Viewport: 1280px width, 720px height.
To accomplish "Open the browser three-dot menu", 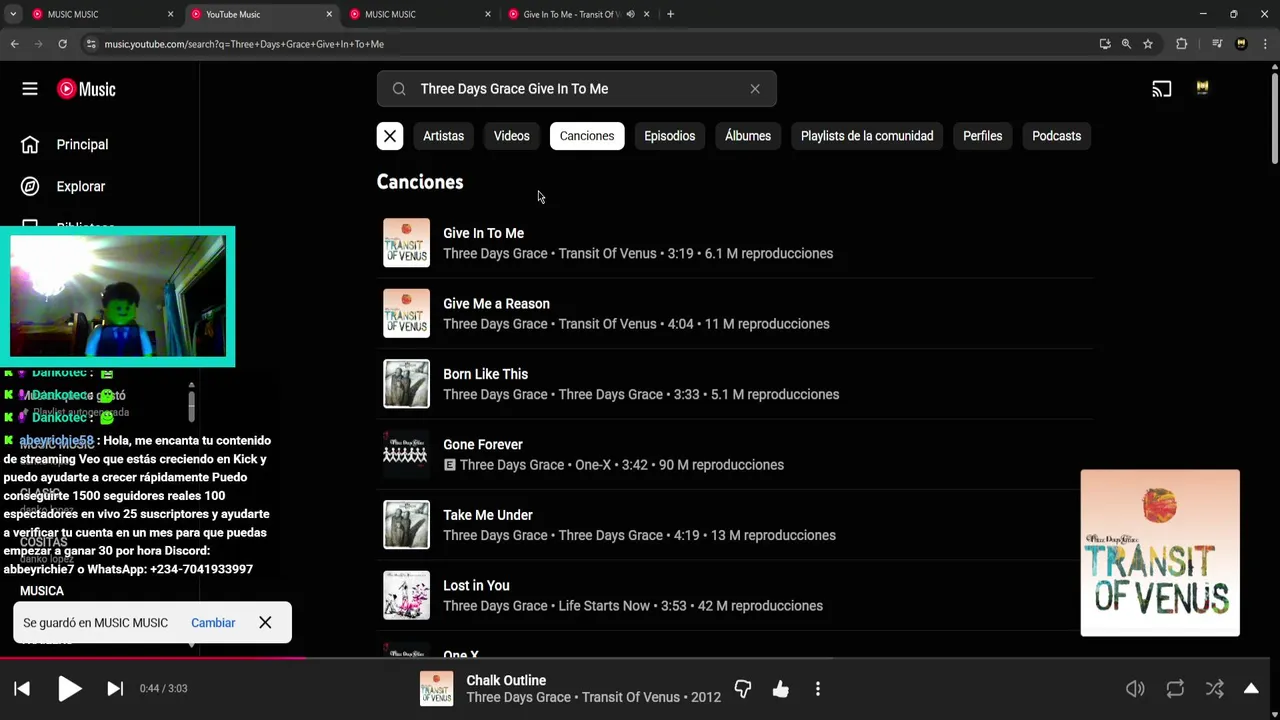I will (1264, 44).
